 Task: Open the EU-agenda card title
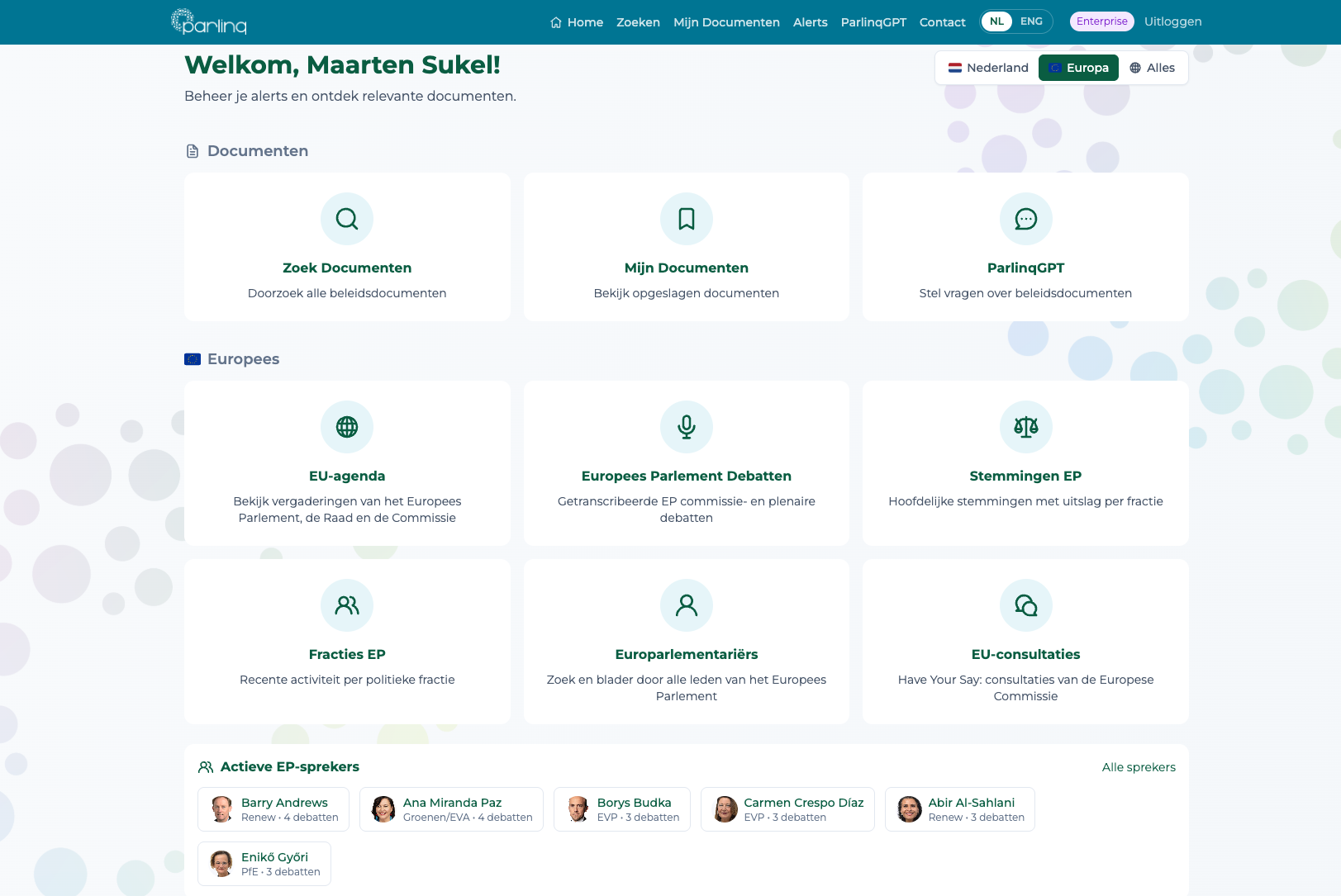tap(347, 476)
